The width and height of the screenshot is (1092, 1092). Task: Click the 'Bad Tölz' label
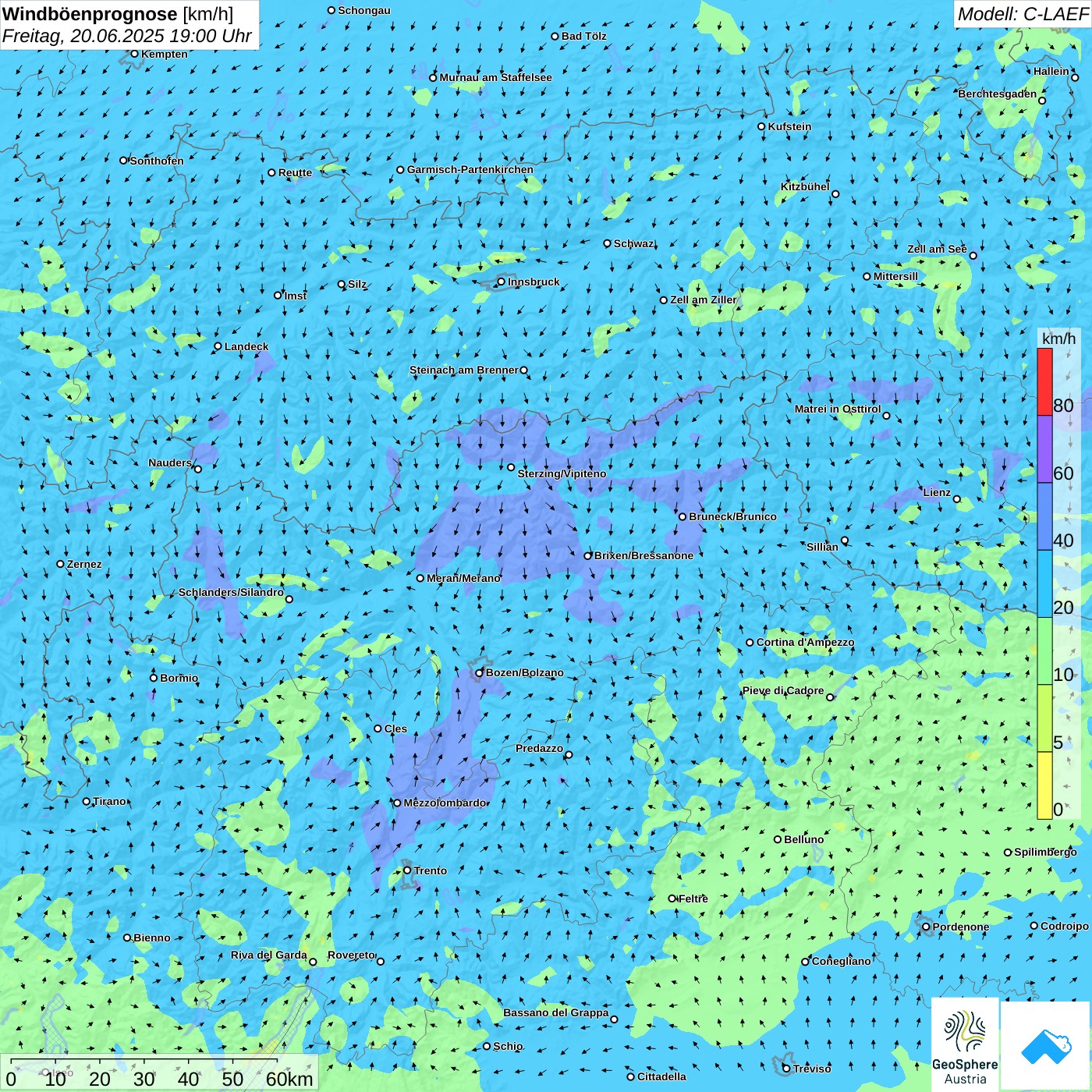[x=584, y=36]
